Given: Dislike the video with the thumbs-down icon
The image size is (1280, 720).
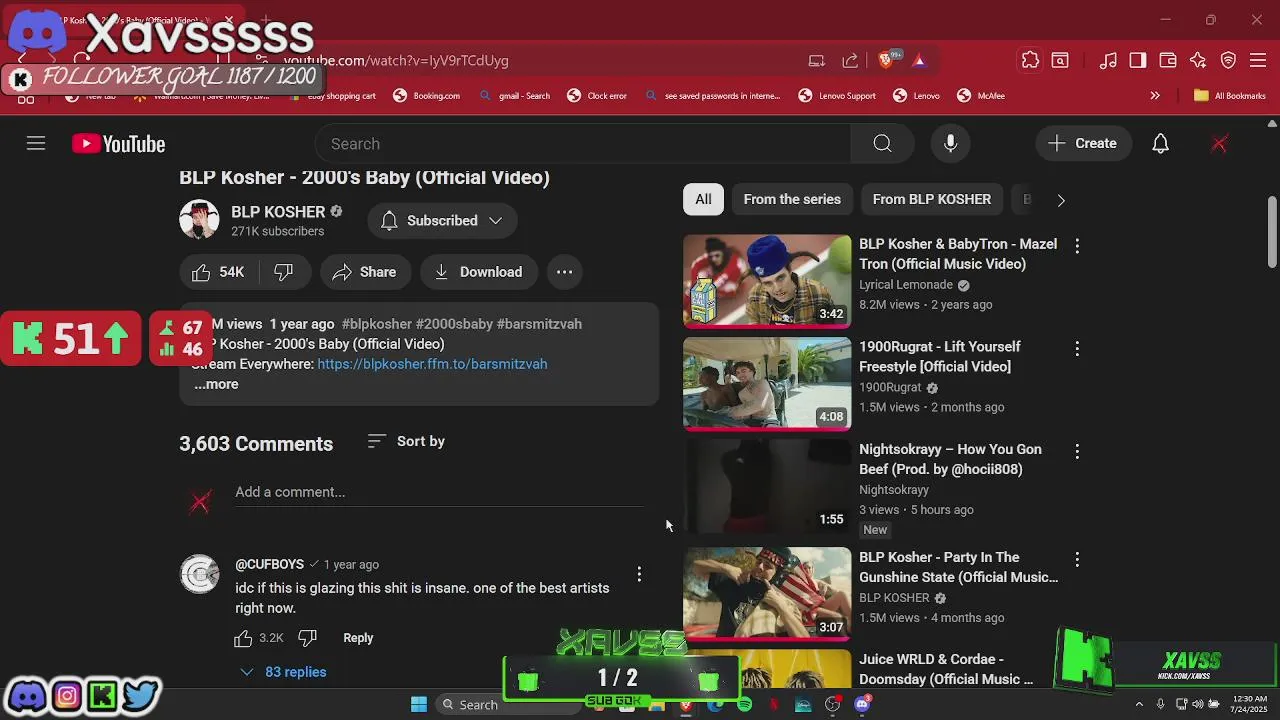Looking at the screenshot, I should tap(284, 272).
